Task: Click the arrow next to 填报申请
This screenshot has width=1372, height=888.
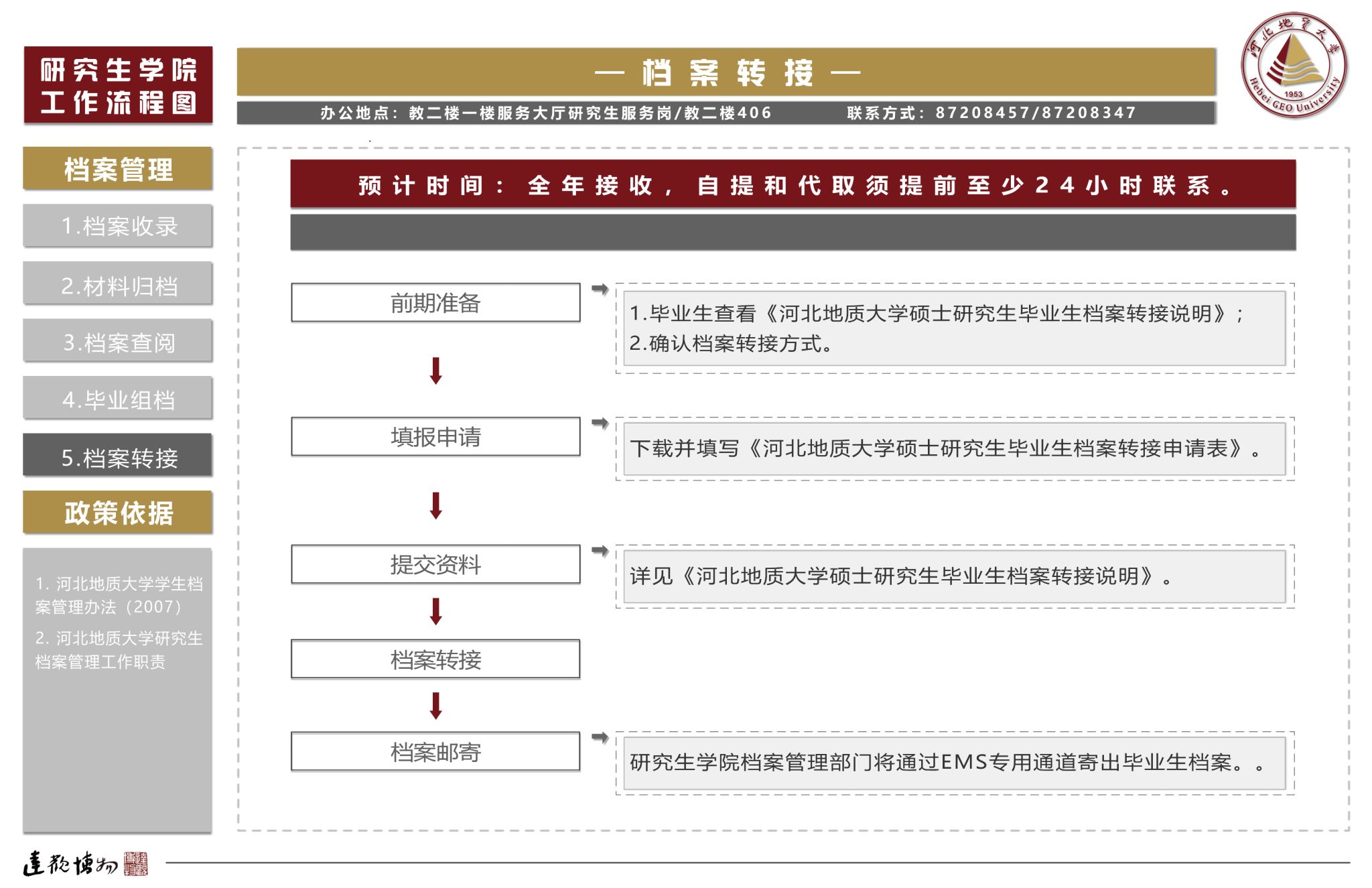Action: click(x=600, y=423)
